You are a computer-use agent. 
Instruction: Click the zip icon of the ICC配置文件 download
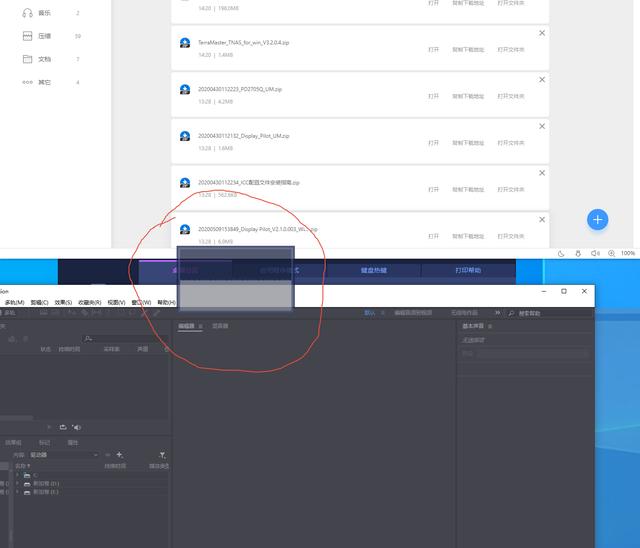[x=185, y=182]
